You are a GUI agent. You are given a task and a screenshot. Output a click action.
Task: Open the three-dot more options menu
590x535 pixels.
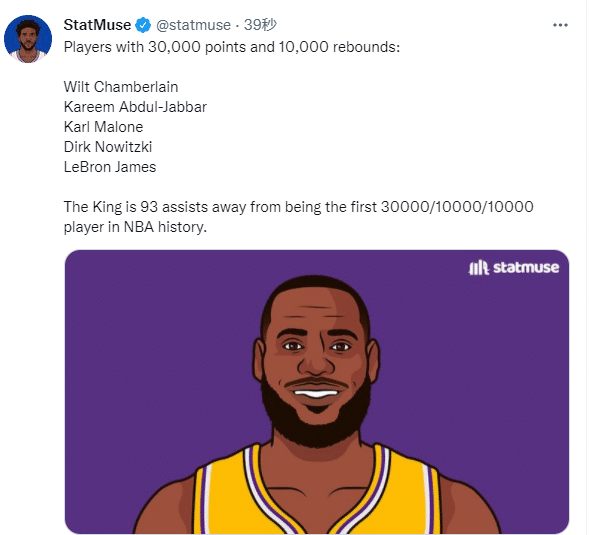tap(560, 25)
